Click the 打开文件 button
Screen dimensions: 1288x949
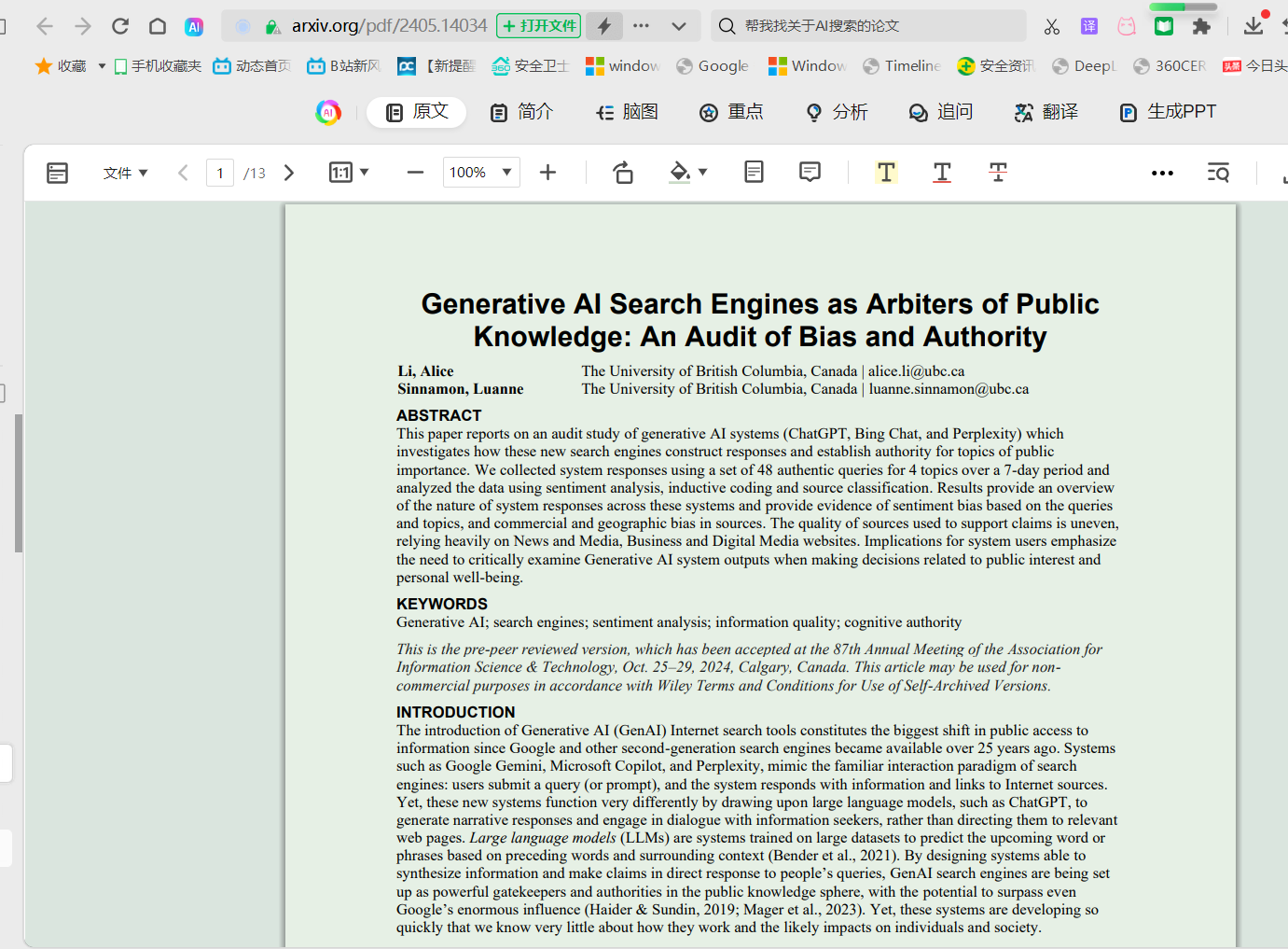tap(539, 26)
